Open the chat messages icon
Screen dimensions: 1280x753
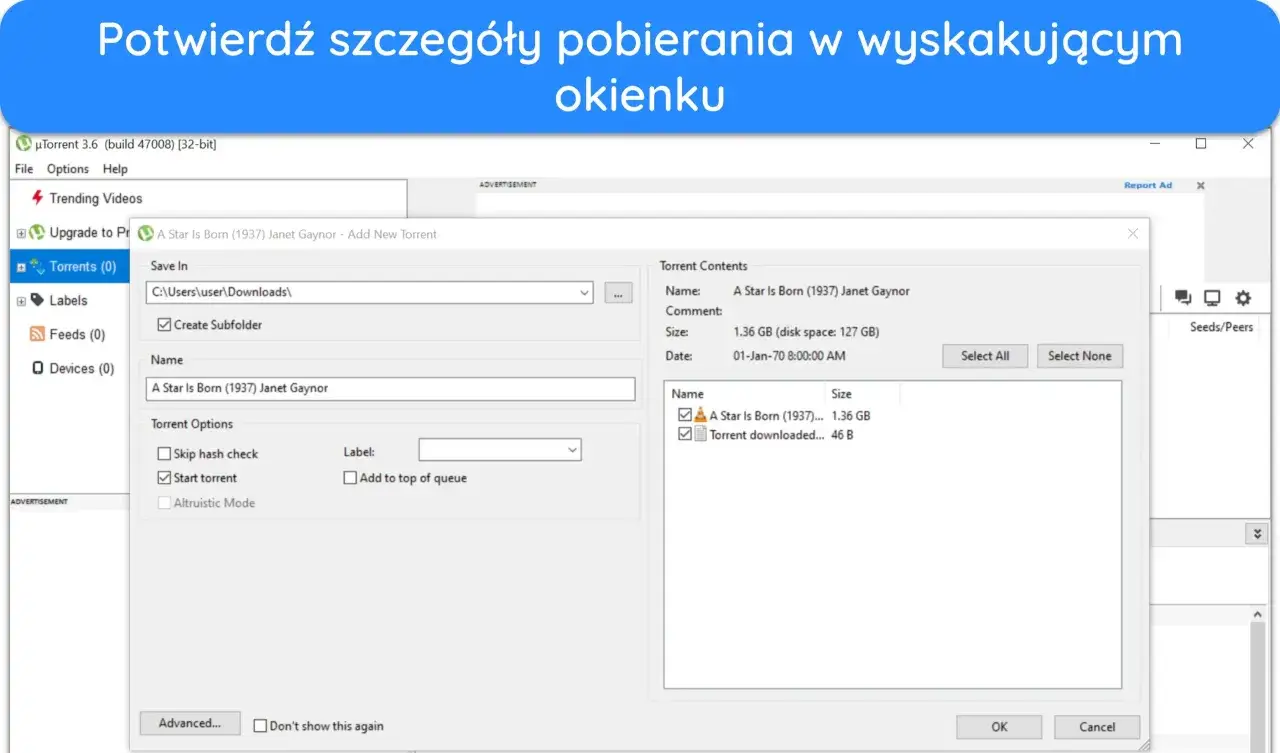tap(1183, 297)
